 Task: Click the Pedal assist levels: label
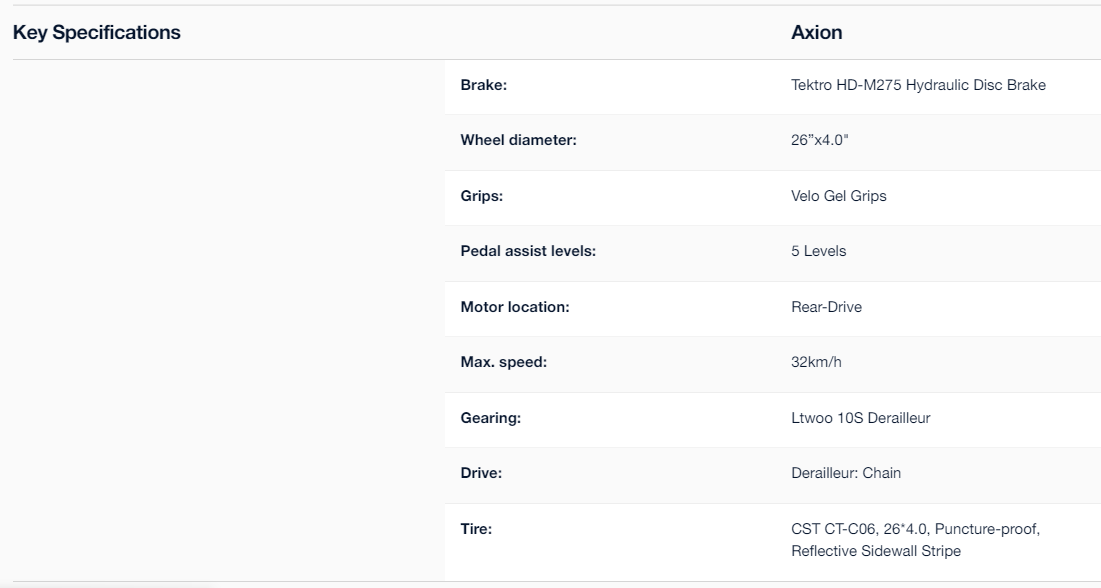[528, 251]
